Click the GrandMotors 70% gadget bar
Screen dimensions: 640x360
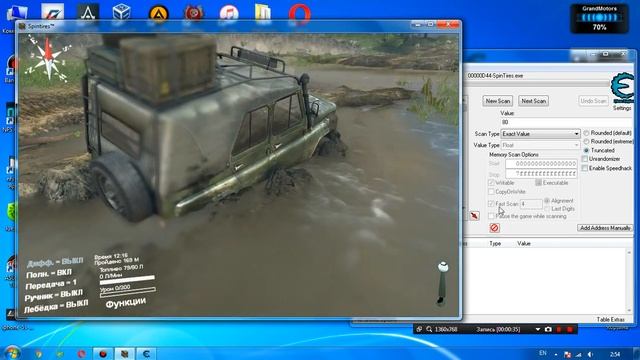599,18
